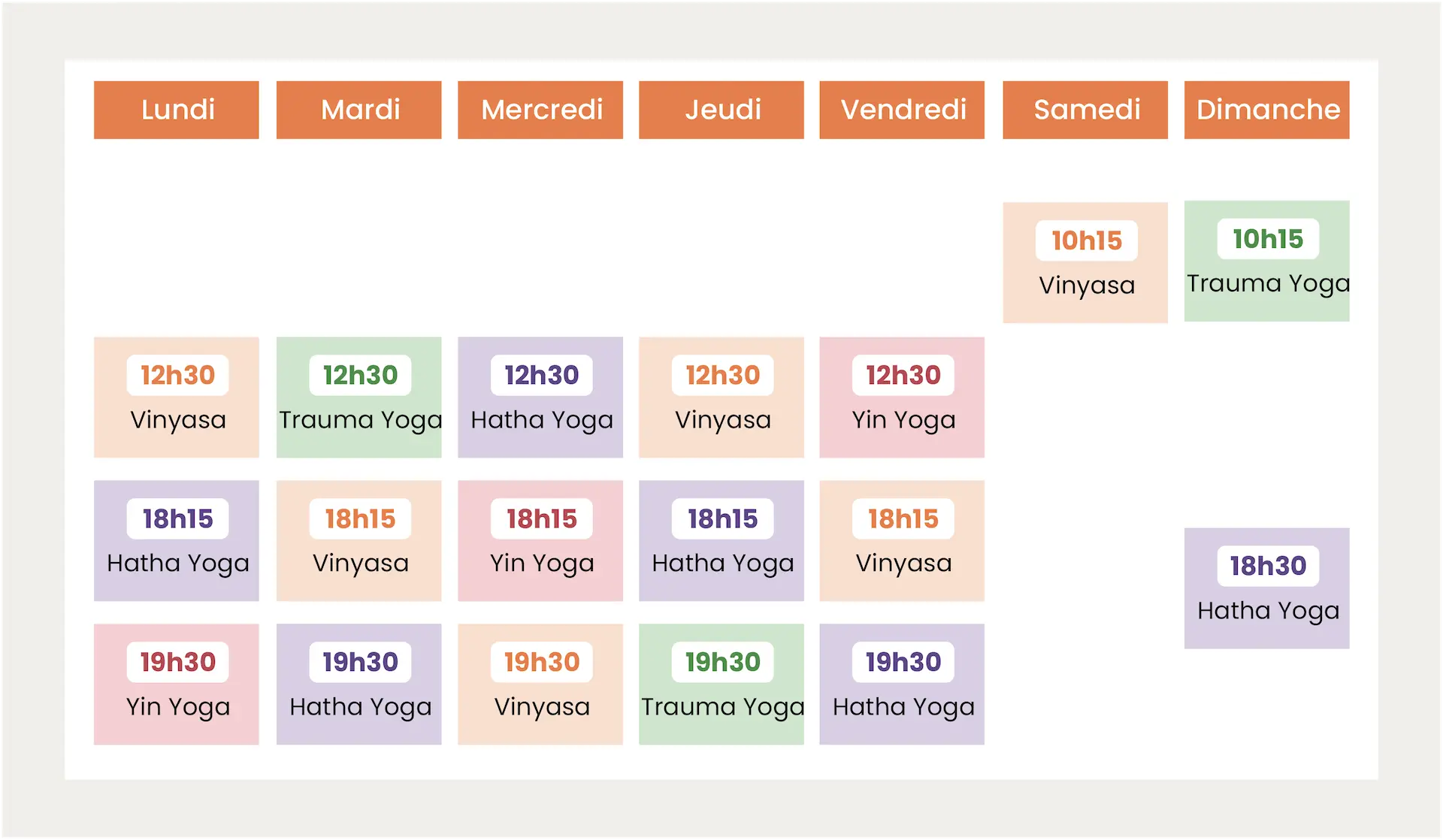Select the Lundi day header
The image size is (1443, 840).
(177, 110)
